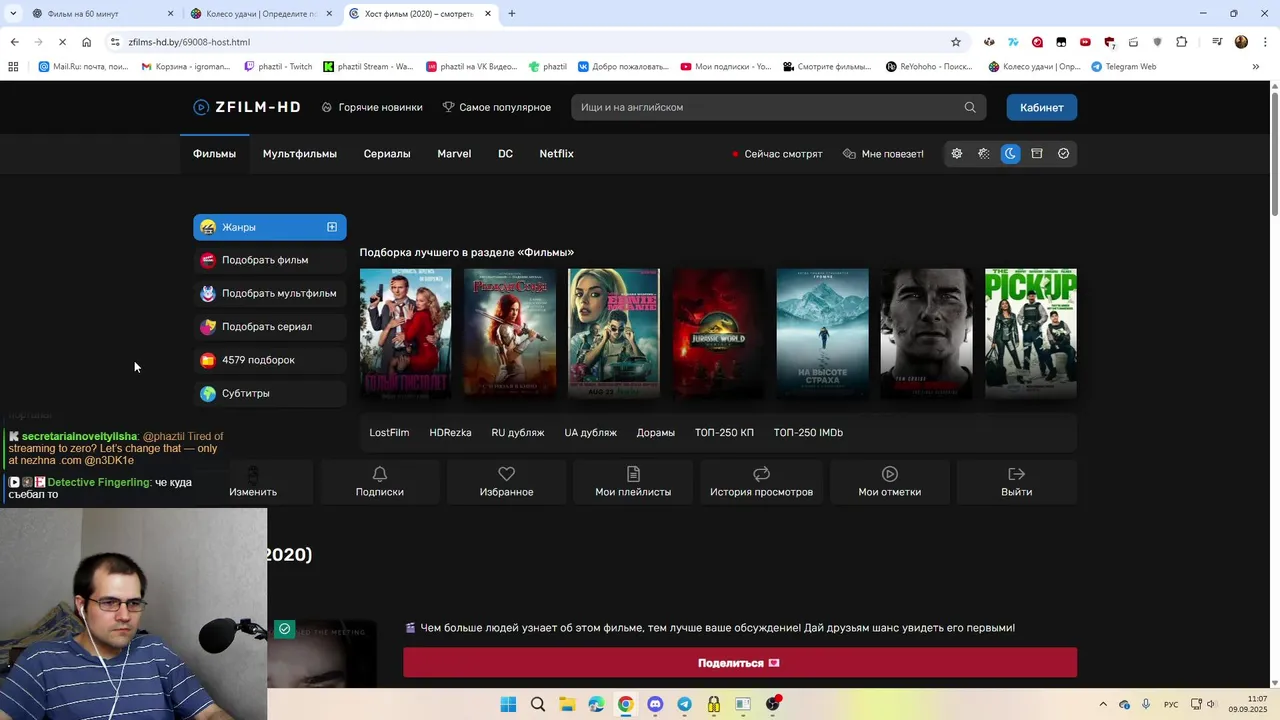The height and width of the screenshot is (720, 1280).
Task: Open the Jurassic World poster
Action: coord(718,334)
